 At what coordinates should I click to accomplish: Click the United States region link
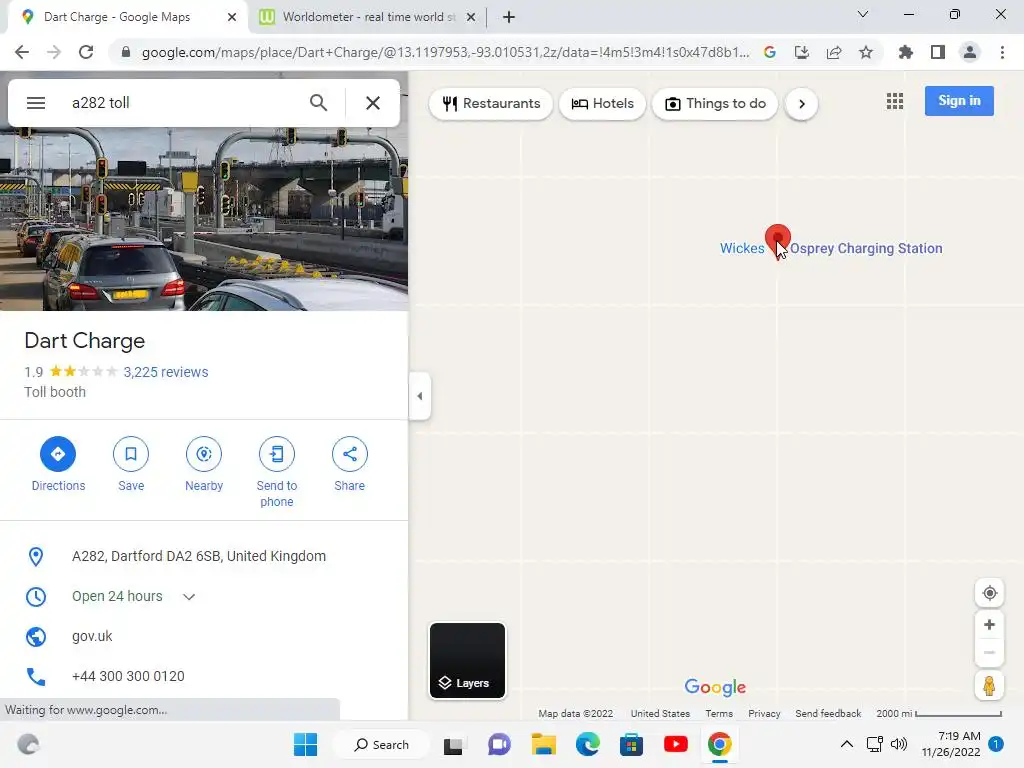pyautogui.click(x=660, y=714)
